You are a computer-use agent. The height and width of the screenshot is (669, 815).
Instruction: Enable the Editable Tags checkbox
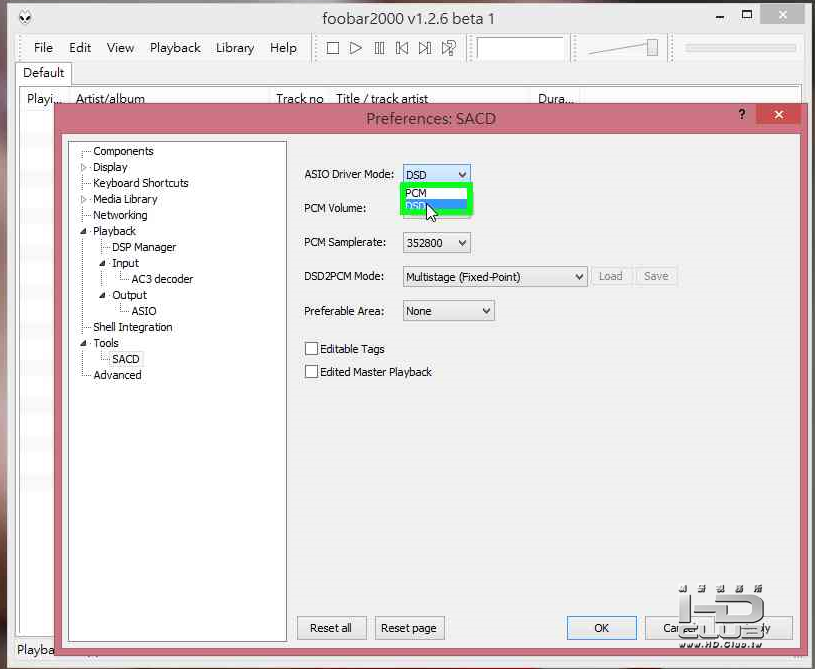(311, 348)
